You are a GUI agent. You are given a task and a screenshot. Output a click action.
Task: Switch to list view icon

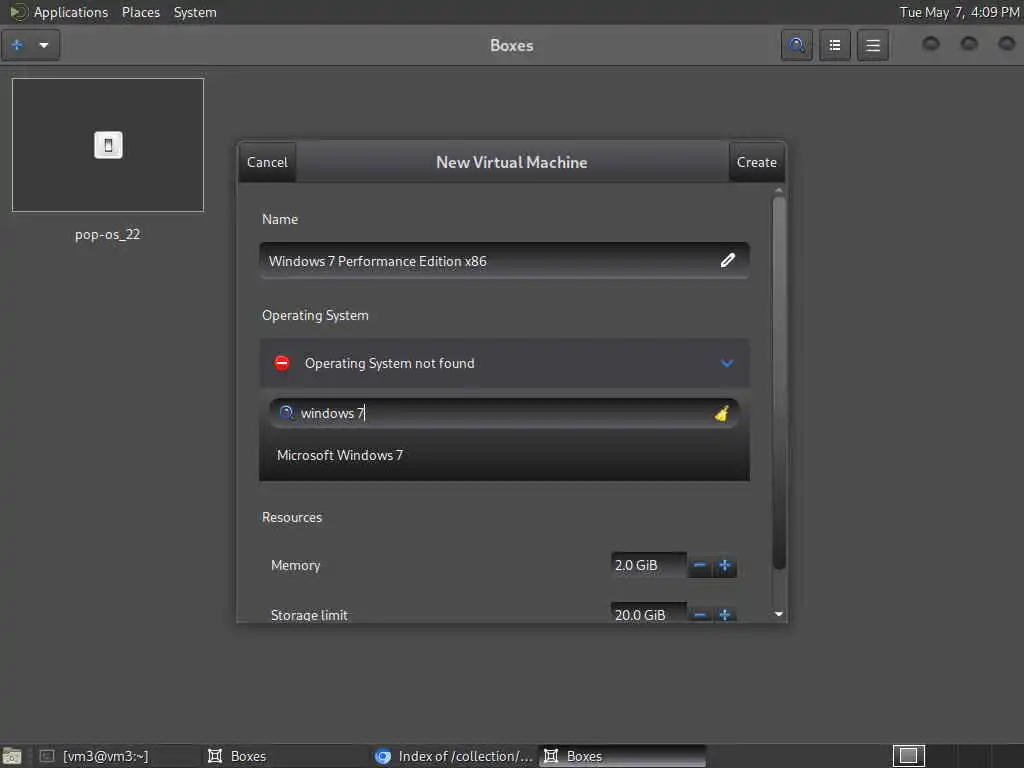(835, 45)
